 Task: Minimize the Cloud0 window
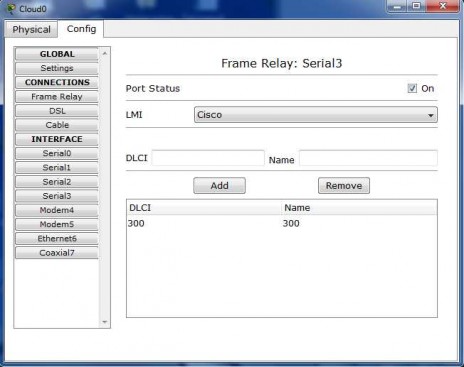click(x=397, y=6)
